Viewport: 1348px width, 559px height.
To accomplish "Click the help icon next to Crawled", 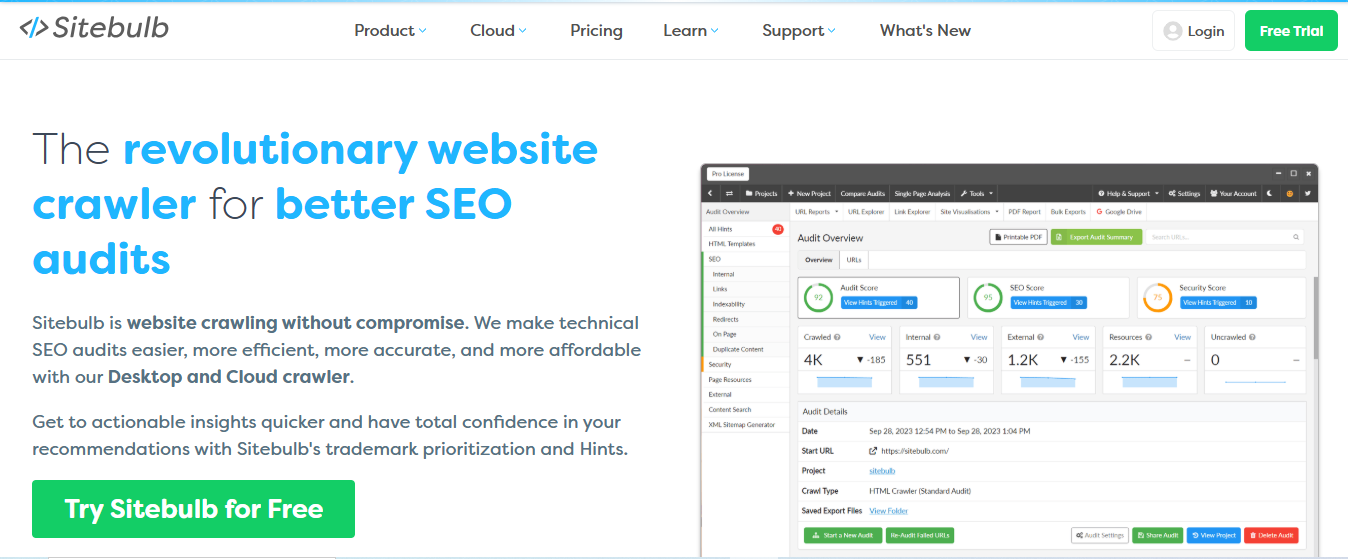I will [837, 337].
